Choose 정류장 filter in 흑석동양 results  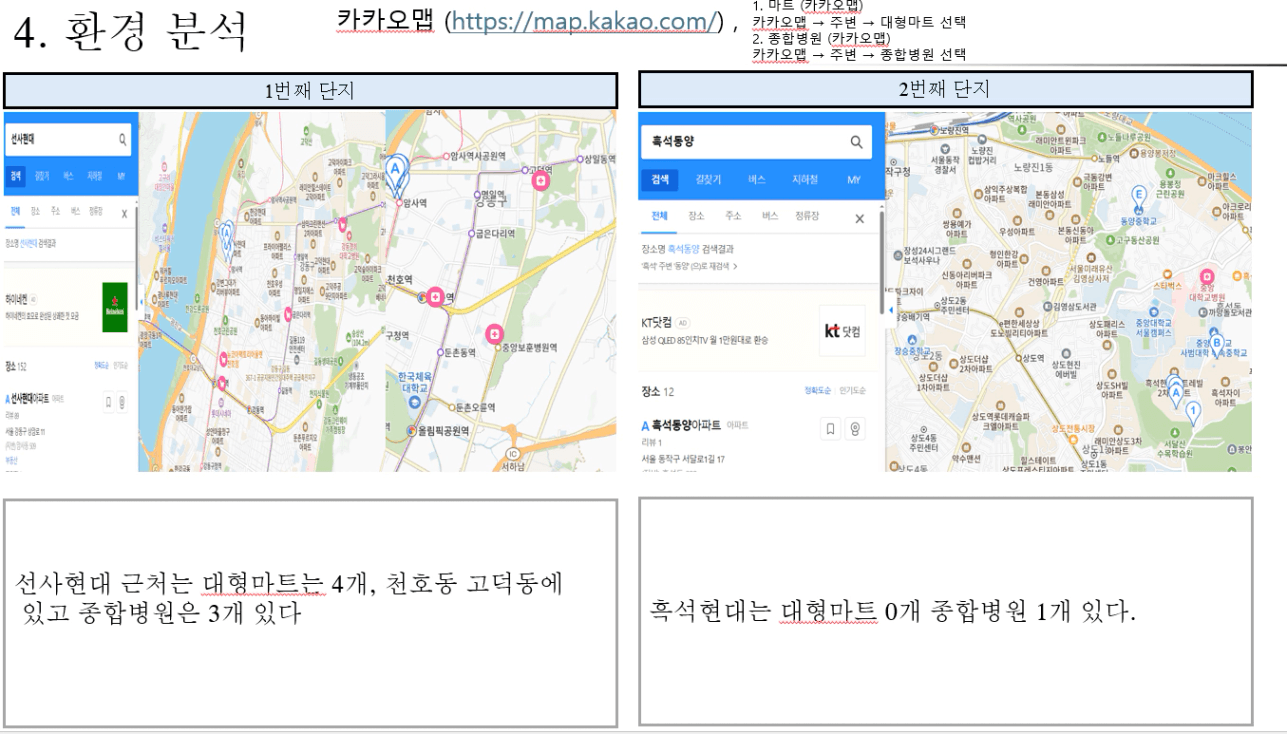808,217
